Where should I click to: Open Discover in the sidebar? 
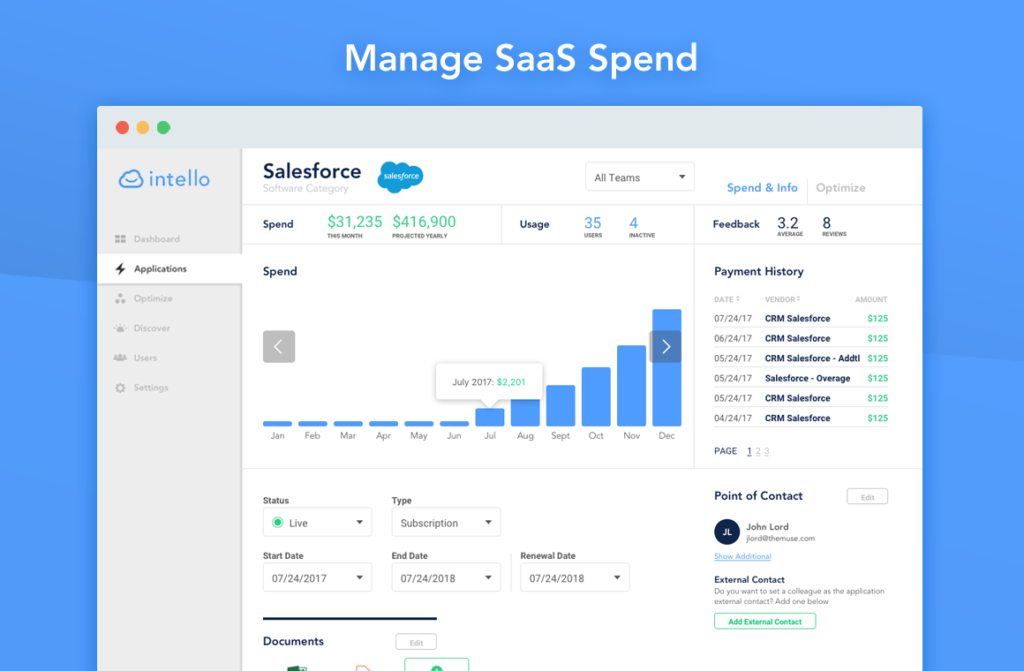click(x=170, y=328)
